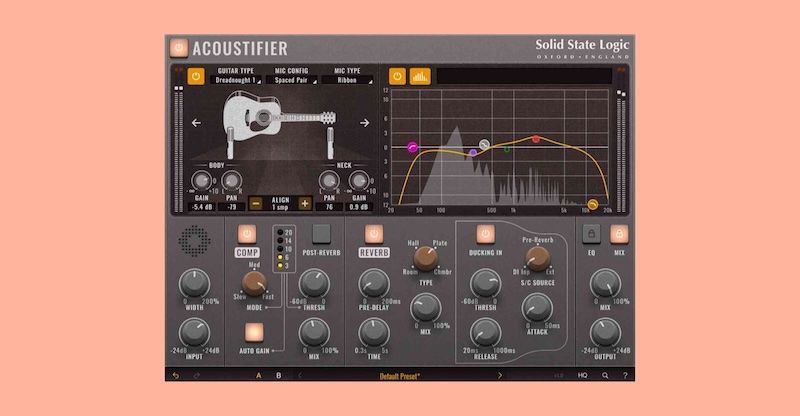Click the reverb Mix knob
This screenshot has width=800, height=416.
(x=426, y=308)
